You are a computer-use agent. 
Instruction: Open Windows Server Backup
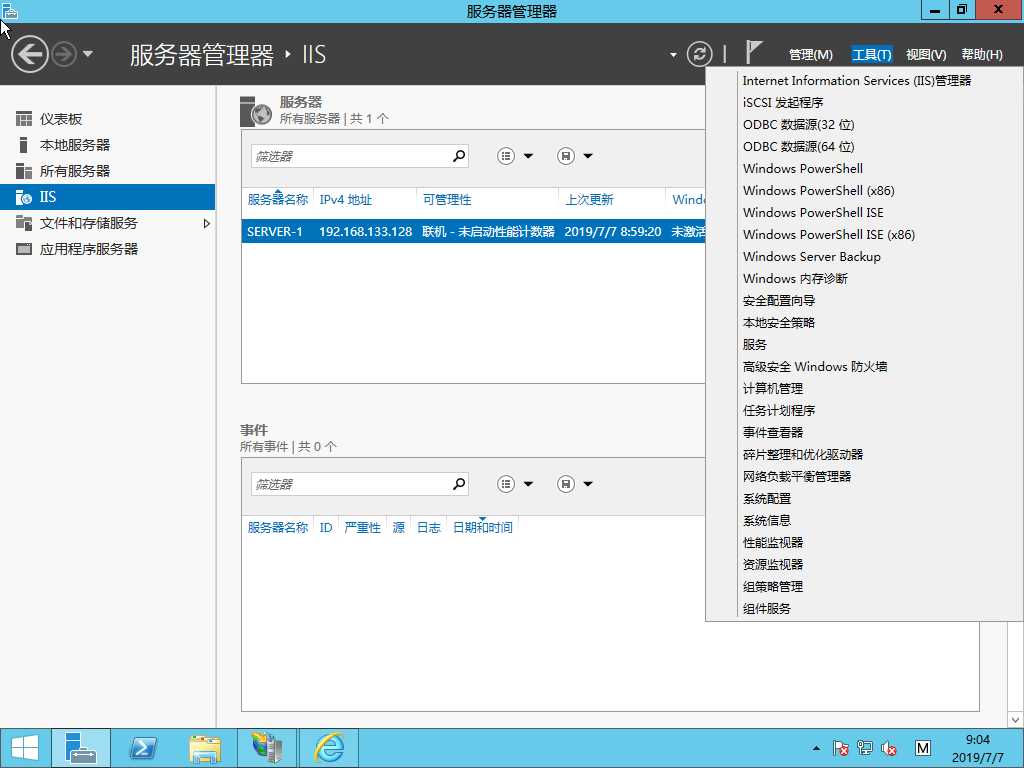tap(811, 257)
